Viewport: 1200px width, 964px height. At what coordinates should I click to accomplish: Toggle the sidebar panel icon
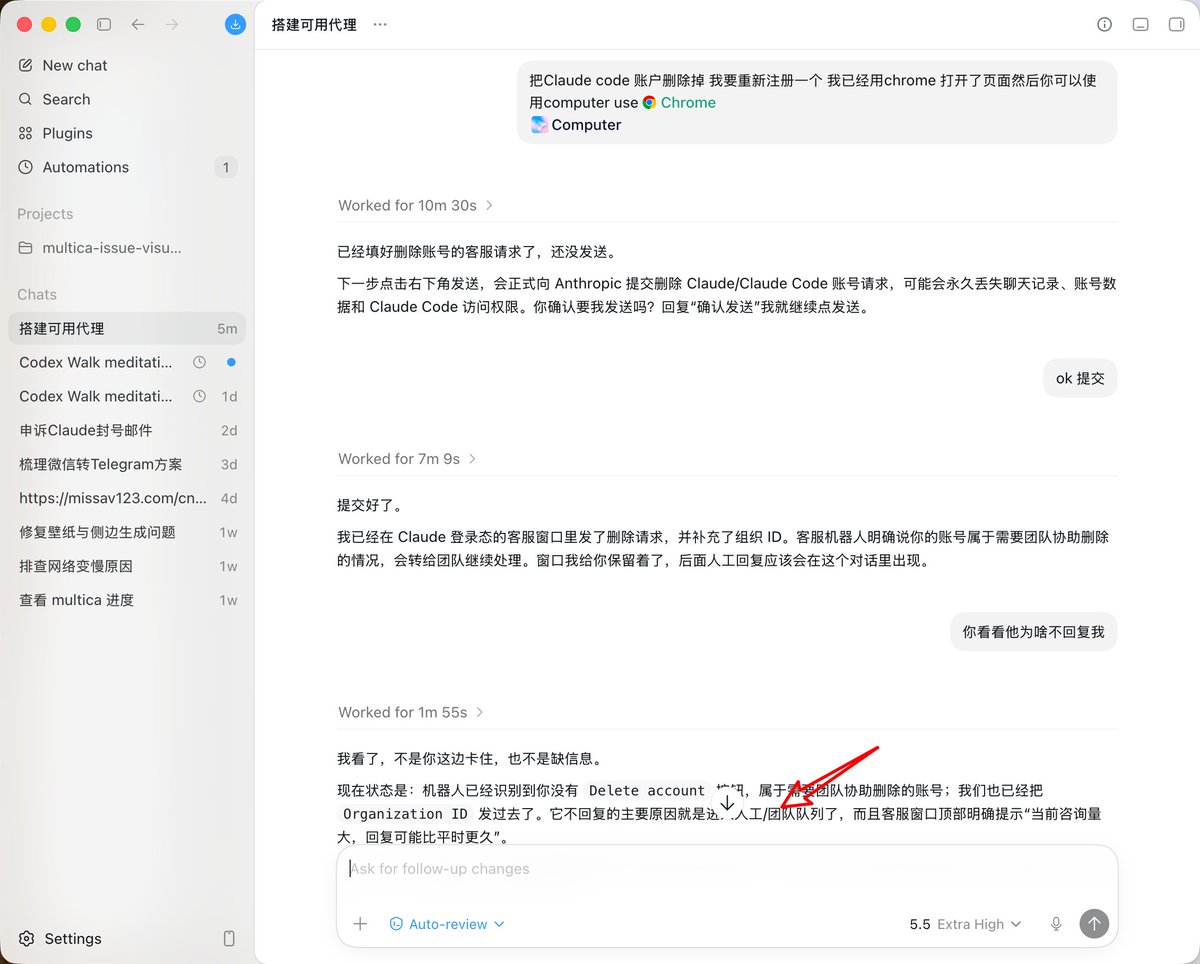(x=104, y=24)
